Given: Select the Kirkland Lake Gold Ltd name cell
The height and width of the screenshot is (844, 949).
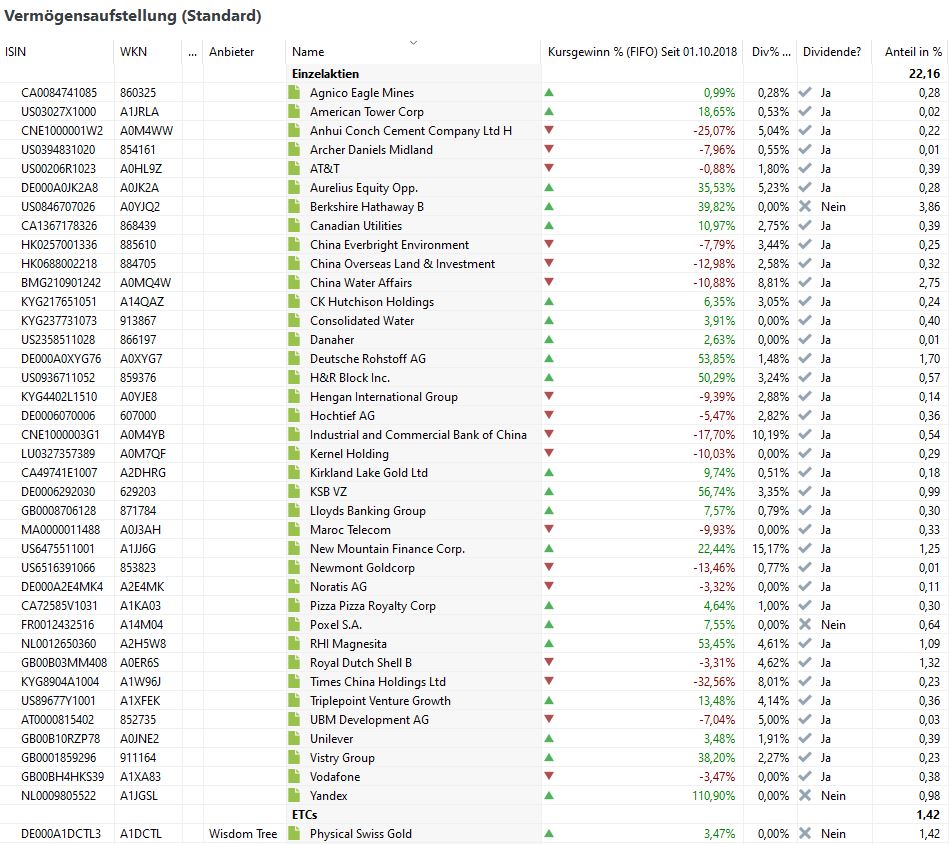Looking at the screenshot, I should [x=368, y=473].
